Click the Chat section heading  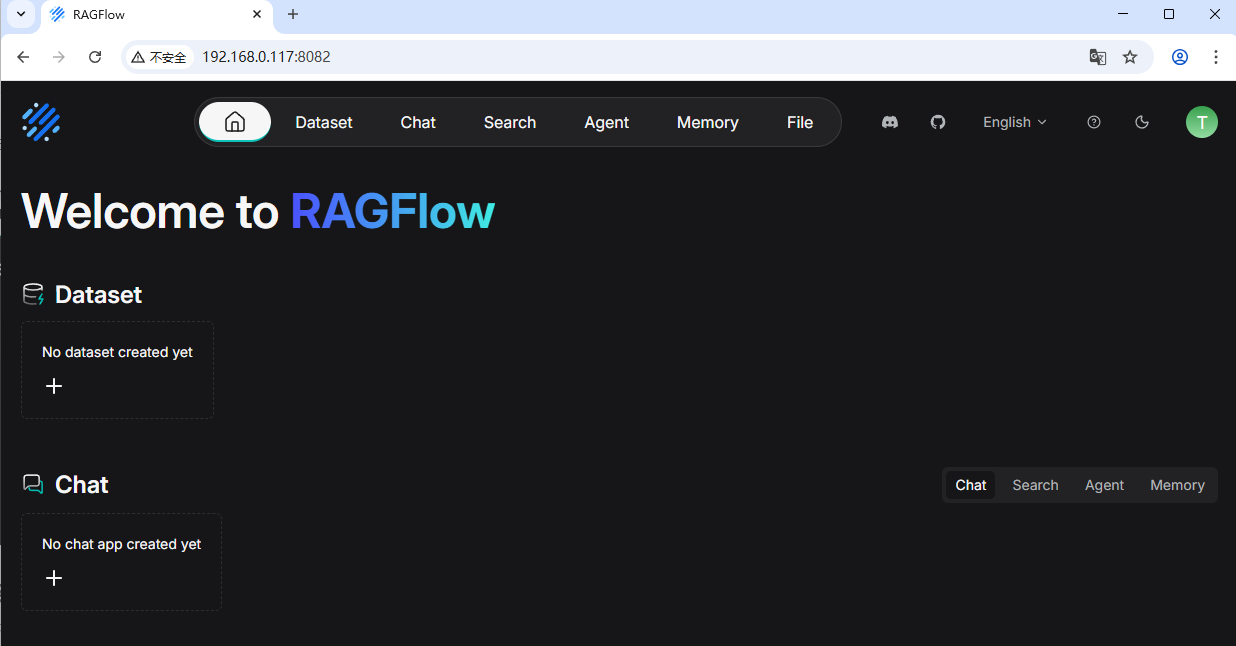coord(82,485)
